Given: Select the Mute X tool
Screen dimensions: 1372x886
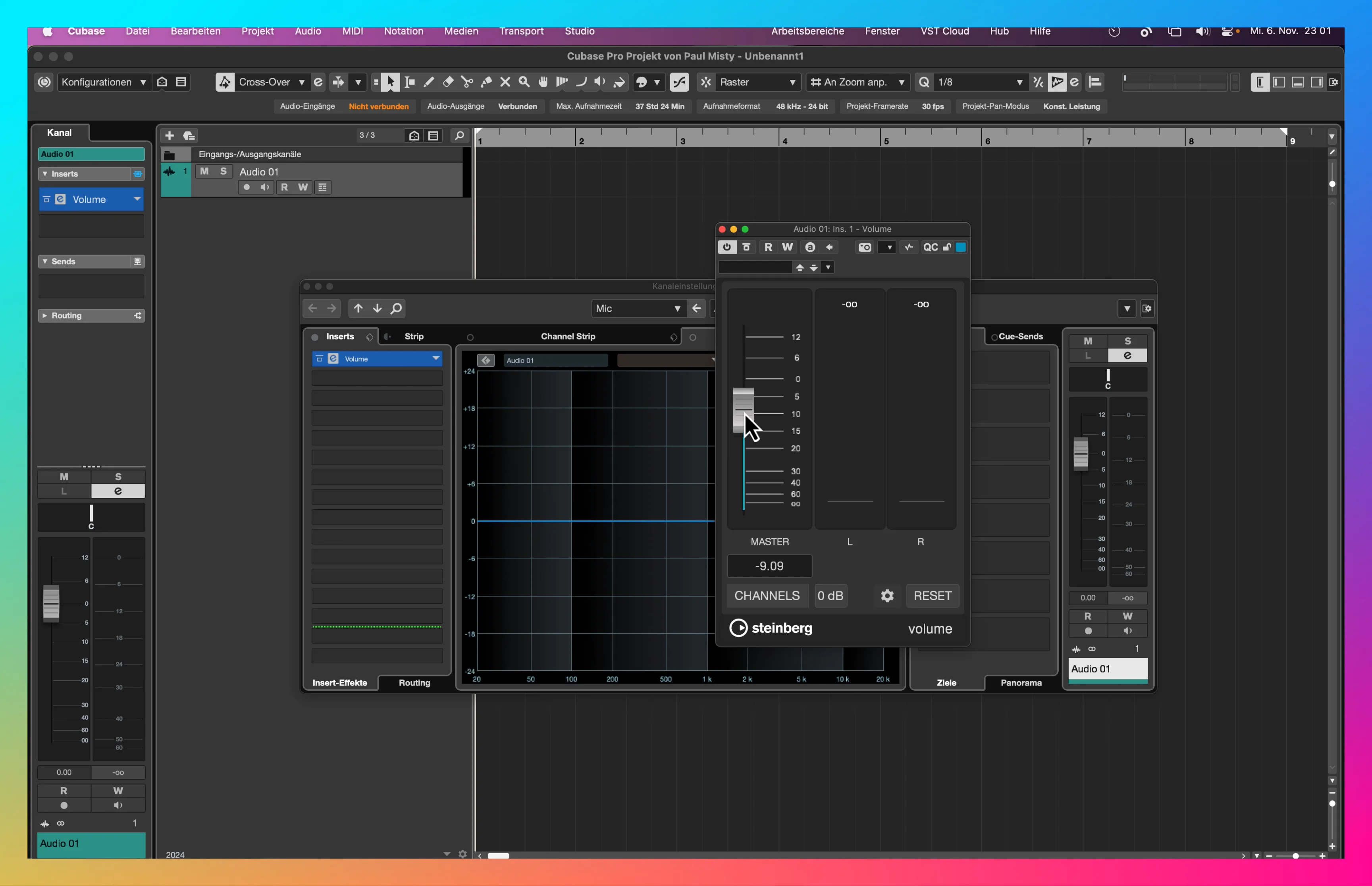Looking at the screenshot, I should [x=505, y=82].
